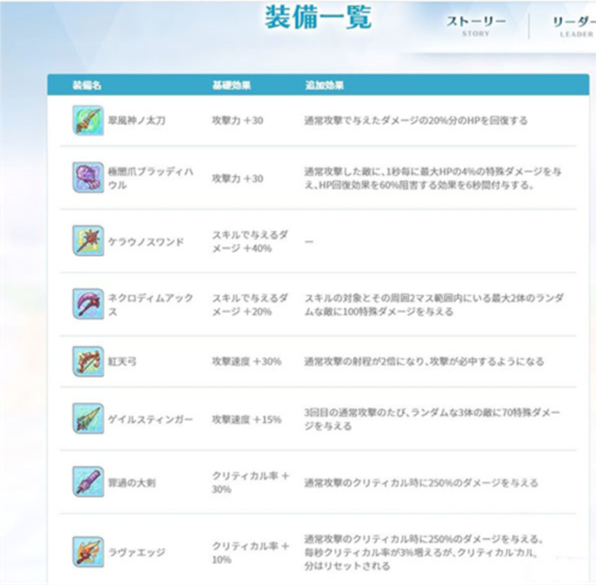Open the リーダー LEADER nav tab
Viewport: 596px width, 587px height.
(574, 26)
